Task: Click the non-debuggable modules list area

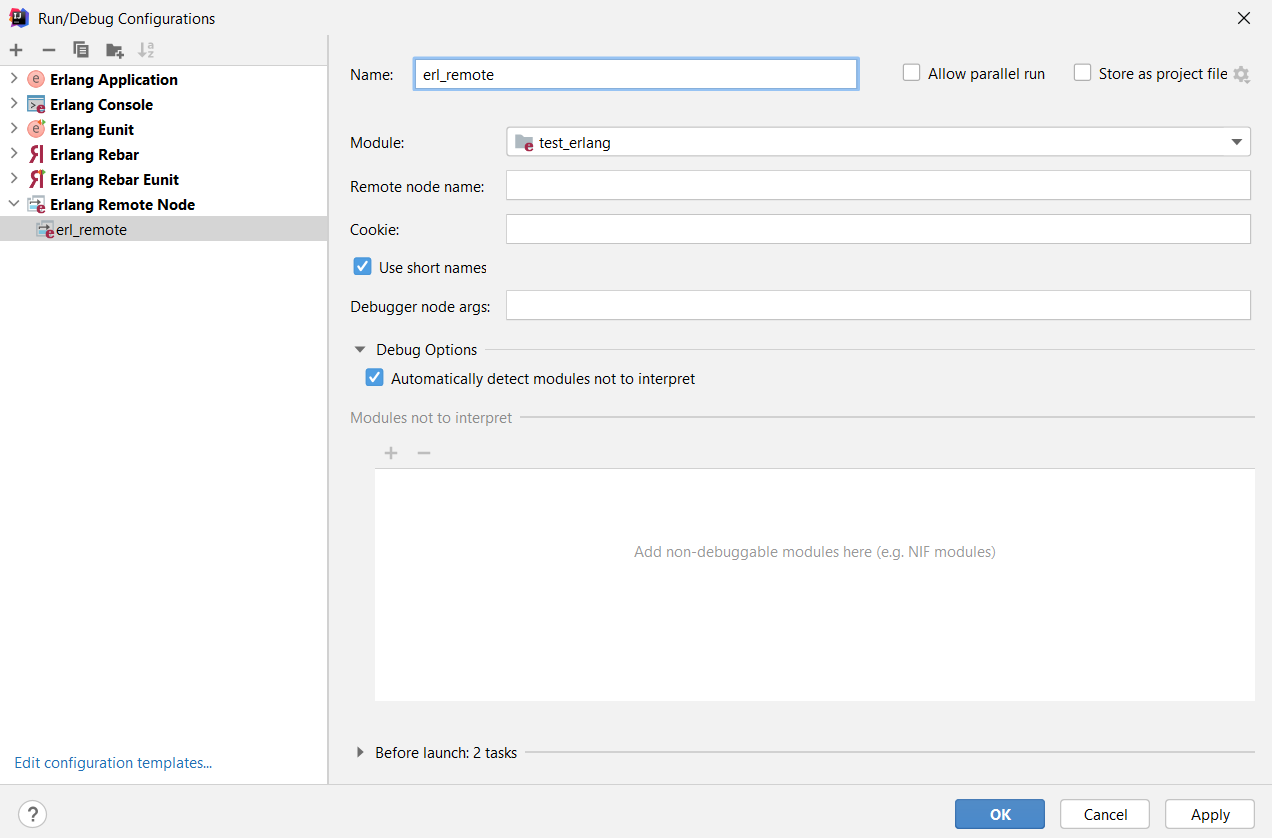Action: 815,585
